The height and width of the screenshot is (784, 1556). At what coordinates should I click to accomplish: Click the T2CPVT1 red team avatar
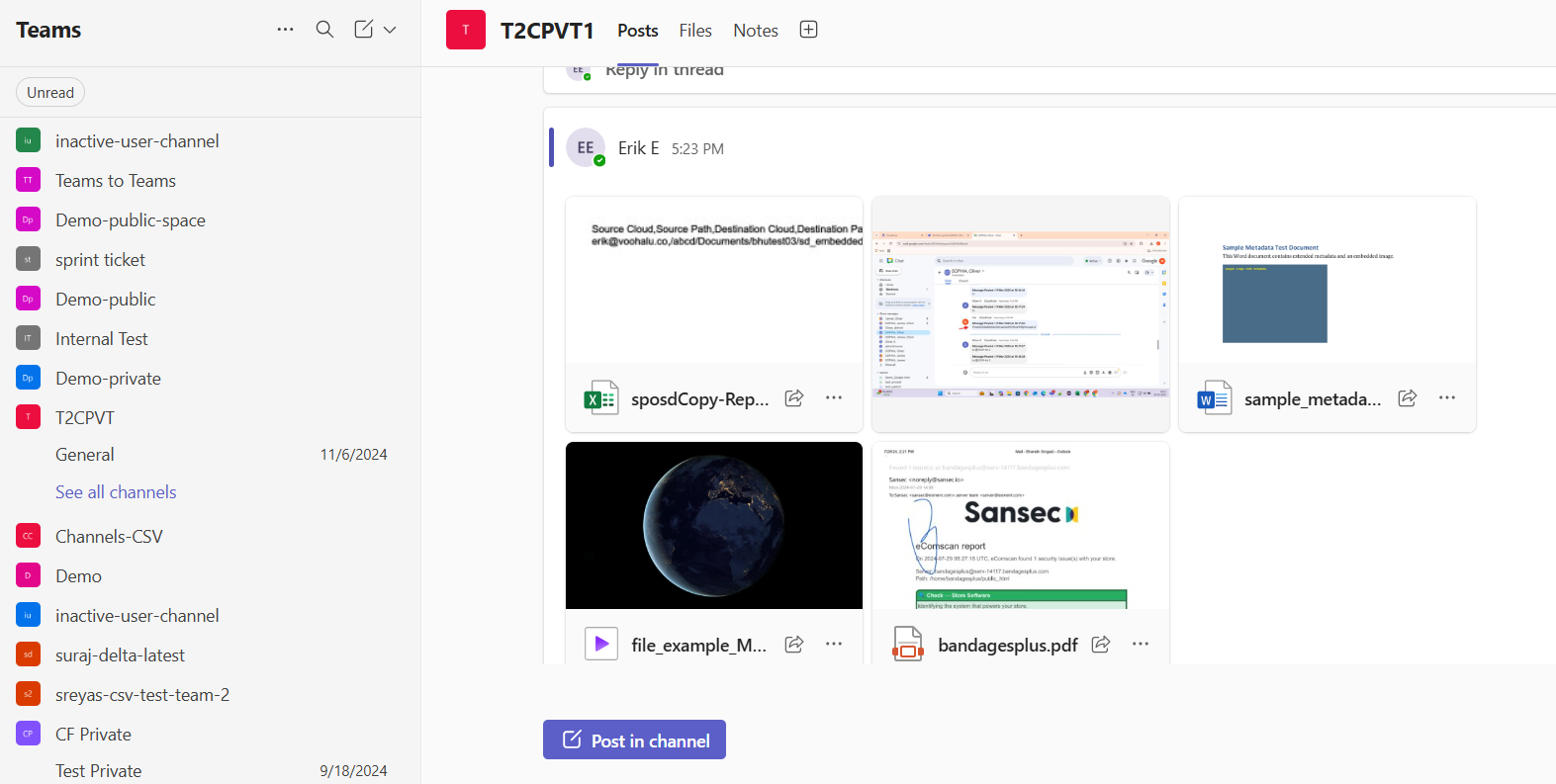click(466, 30)
